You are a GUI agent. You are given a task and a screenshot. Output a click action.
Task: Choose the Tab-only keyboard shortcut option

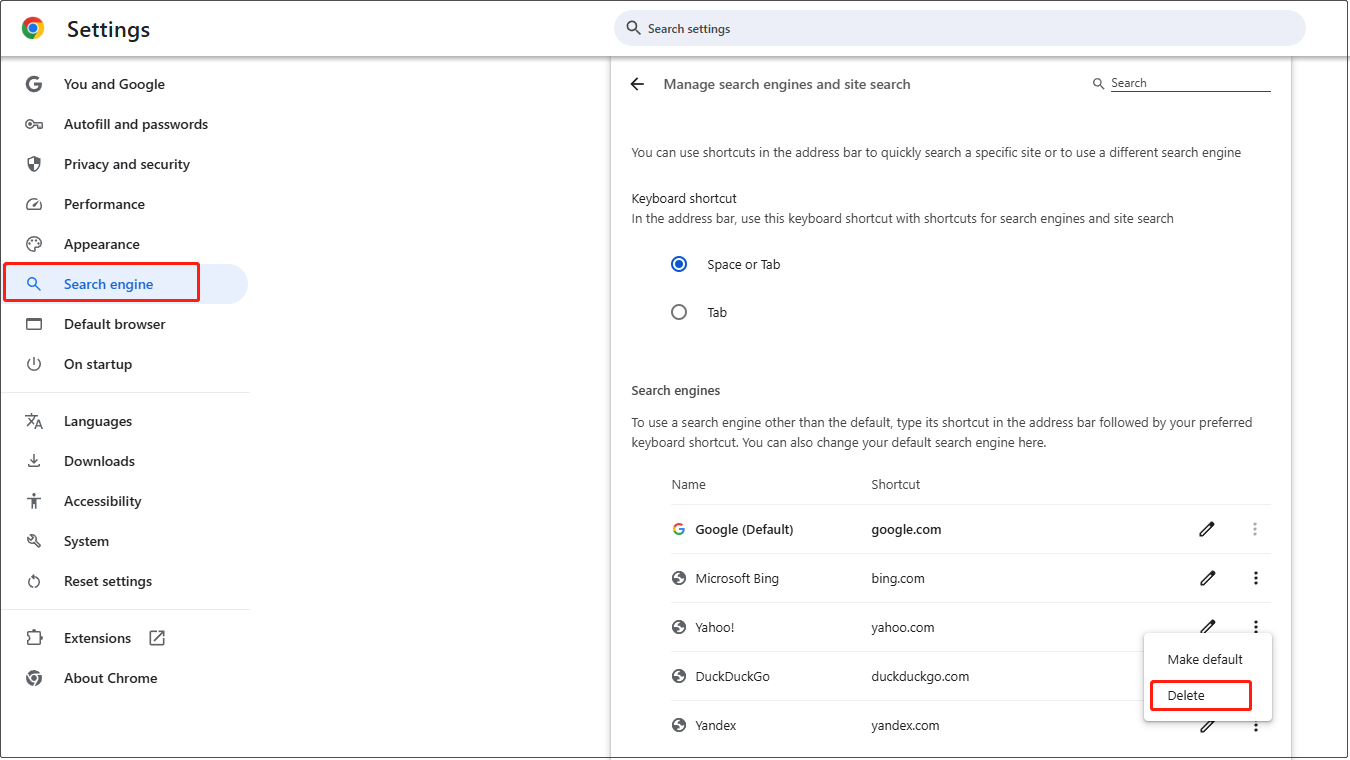[x=679, y=312]
